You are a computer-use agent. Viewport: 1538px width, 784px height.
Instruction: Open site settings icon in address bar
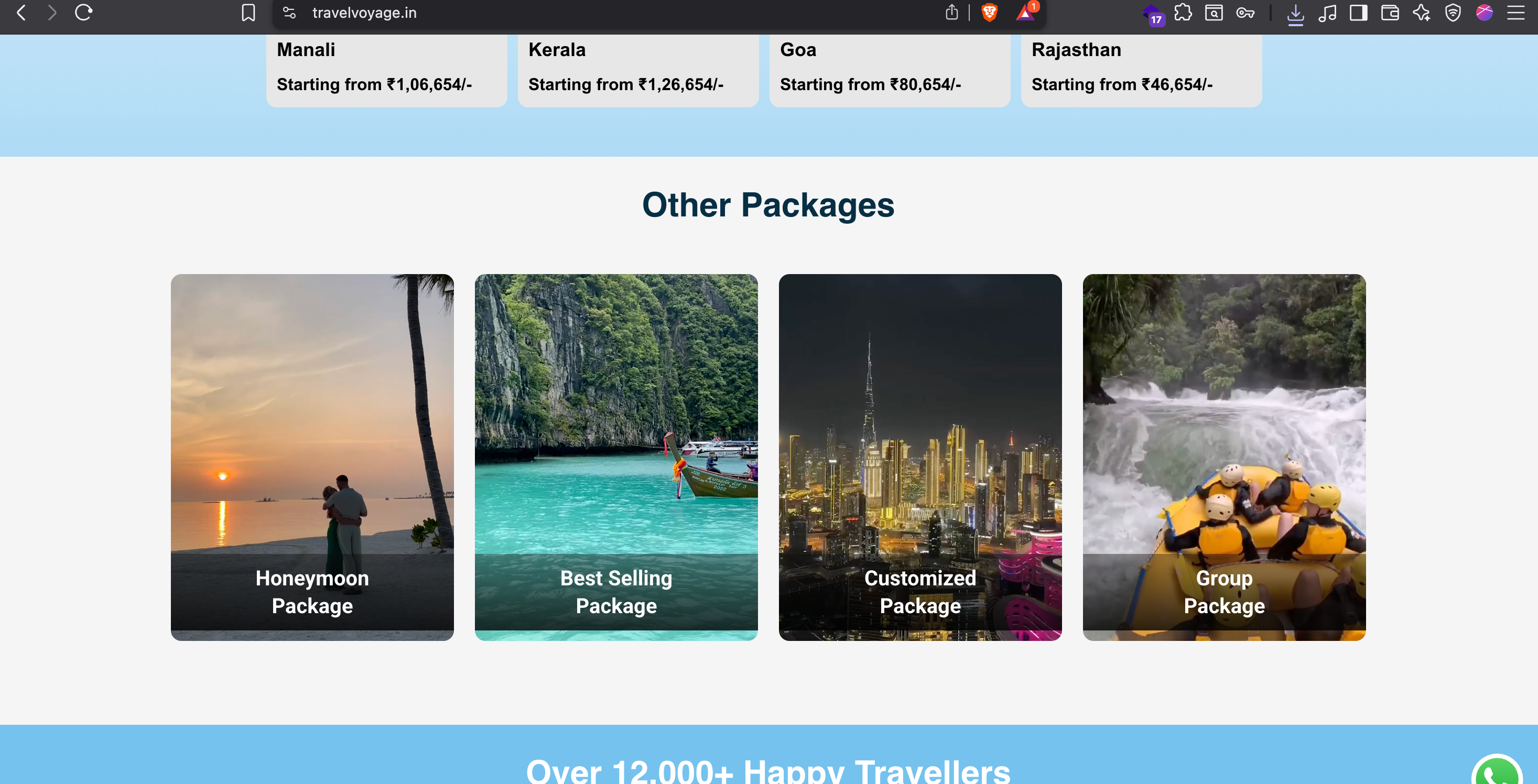(x=289, y=13)
